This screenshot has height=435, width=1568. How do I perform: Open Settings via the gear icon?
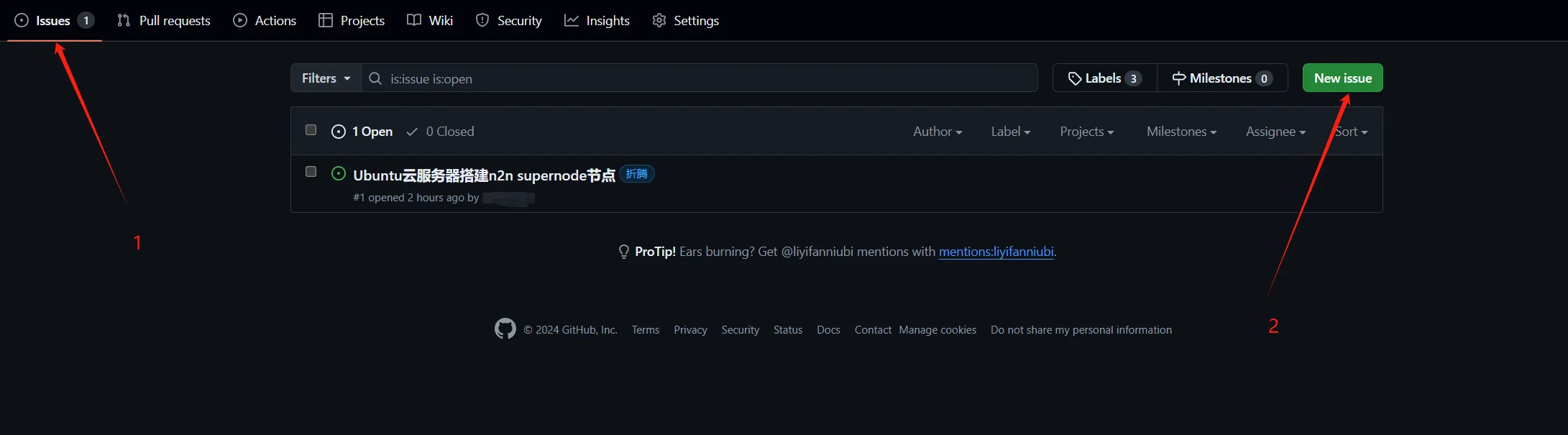pyautogui.click(x=659, y=20)
